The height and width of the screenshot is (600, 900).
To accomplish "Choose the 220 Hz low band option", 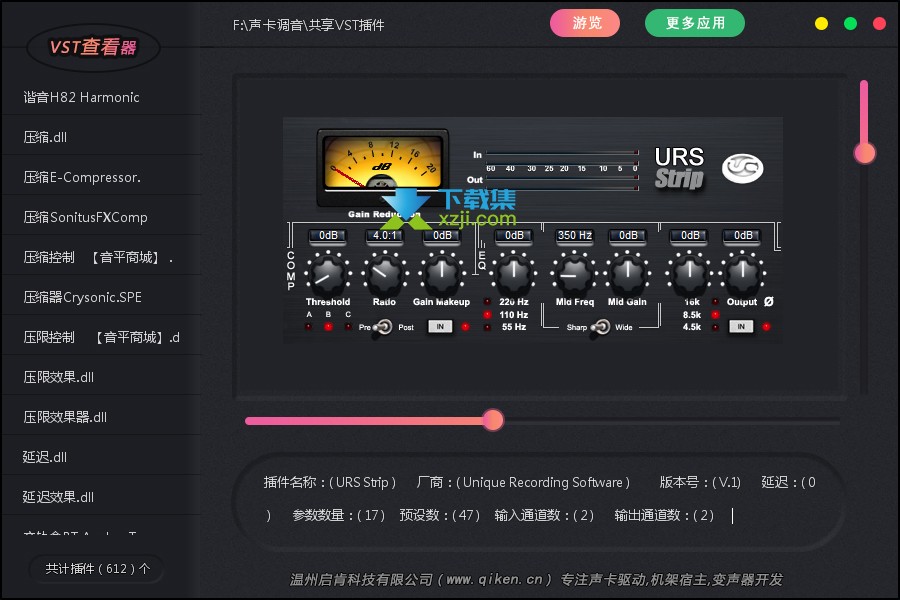I will click(x=513, y=302).
